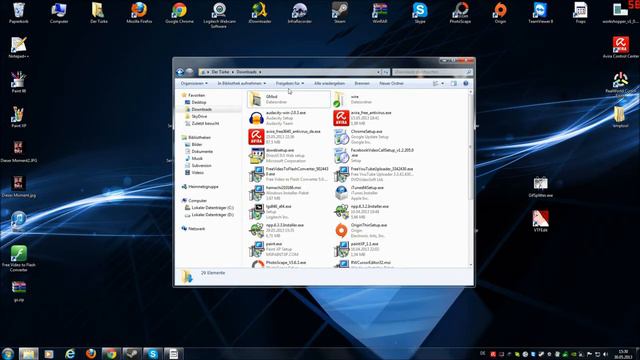The image size is (640, 360).
Task: Open Organisieren dropdown menu
Action: click(194, 83)
